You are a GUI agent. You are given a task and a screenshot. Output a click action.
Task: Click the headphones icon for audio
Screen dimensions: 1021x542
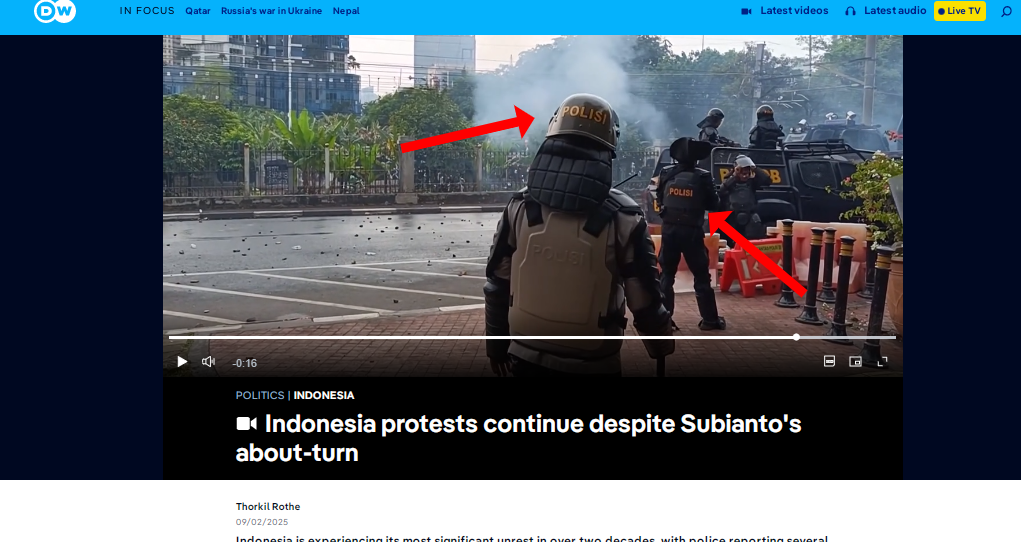point(850,11)
